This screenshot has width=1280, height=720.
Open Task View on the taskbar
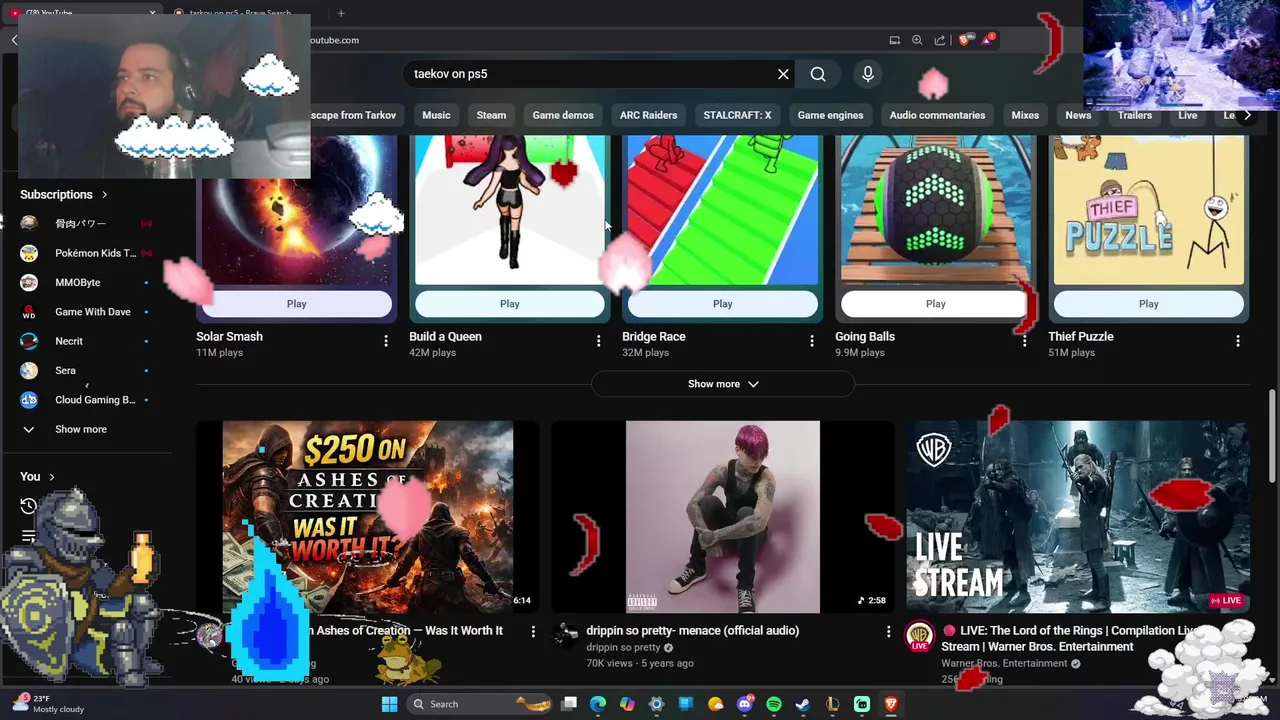[569, 704]
